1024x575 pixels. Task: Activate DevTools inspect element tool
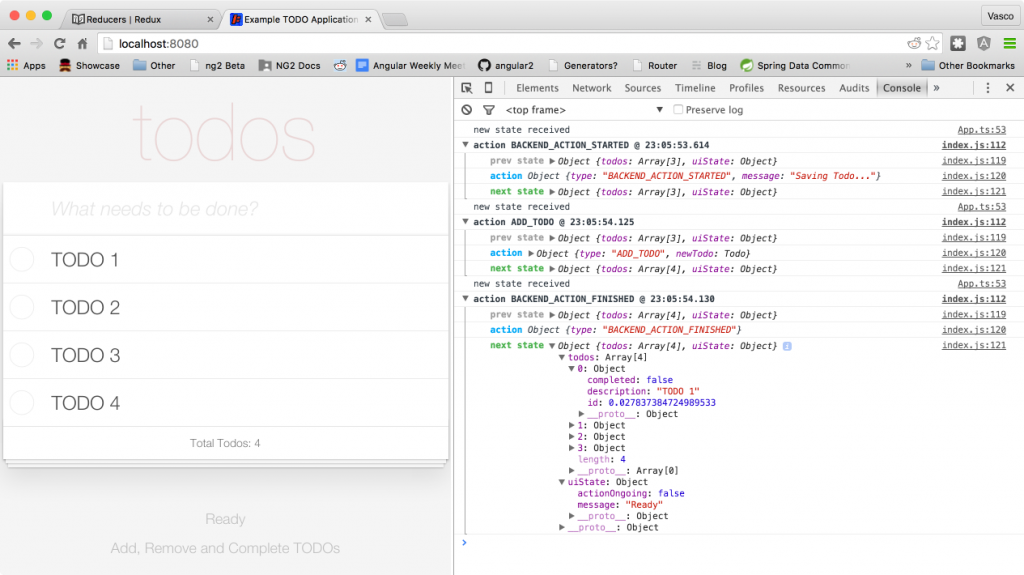pos(466,88)
